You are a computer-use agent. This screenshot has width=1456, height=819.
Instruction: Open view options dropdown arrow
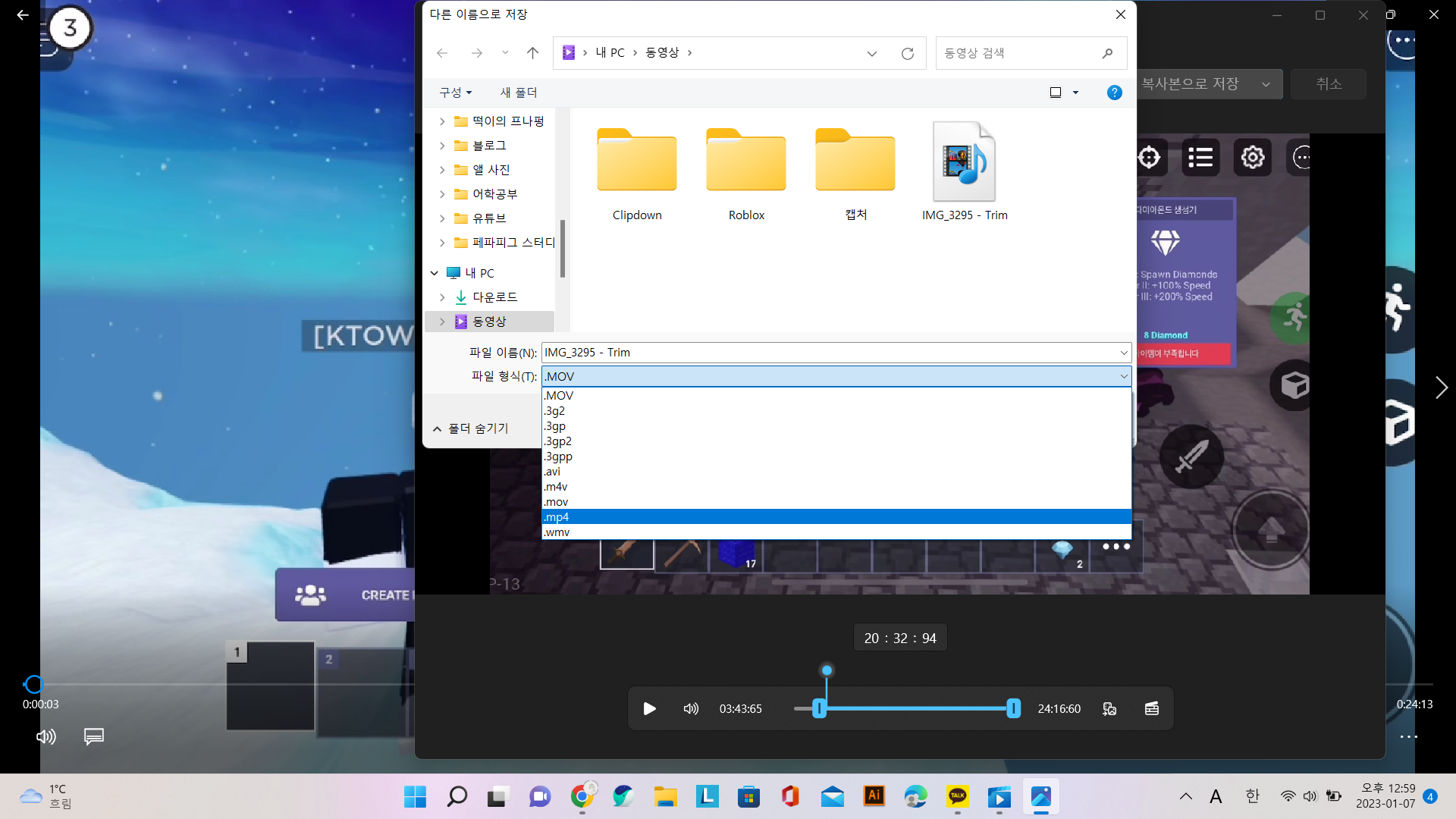1075,93
